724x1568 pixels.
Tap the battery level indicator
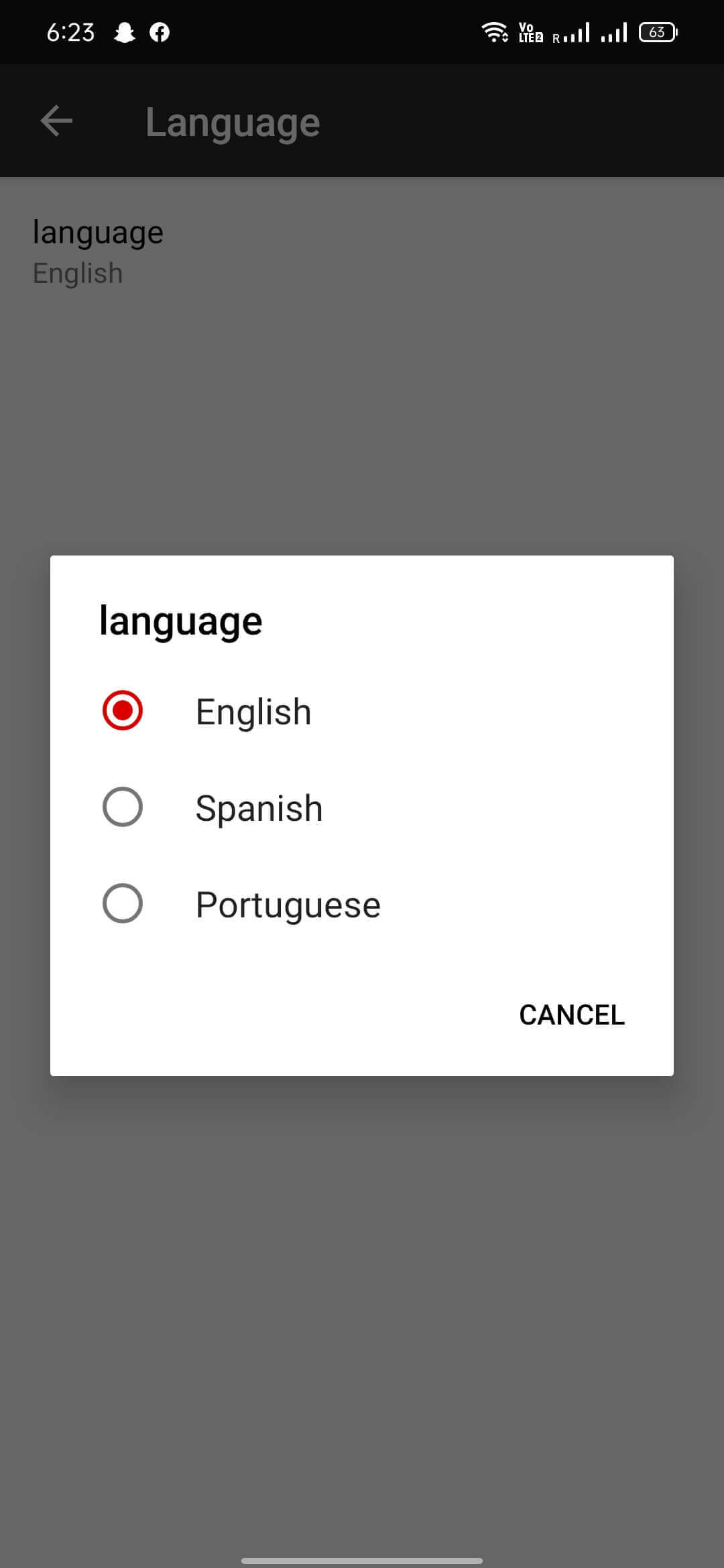point(658,32)
